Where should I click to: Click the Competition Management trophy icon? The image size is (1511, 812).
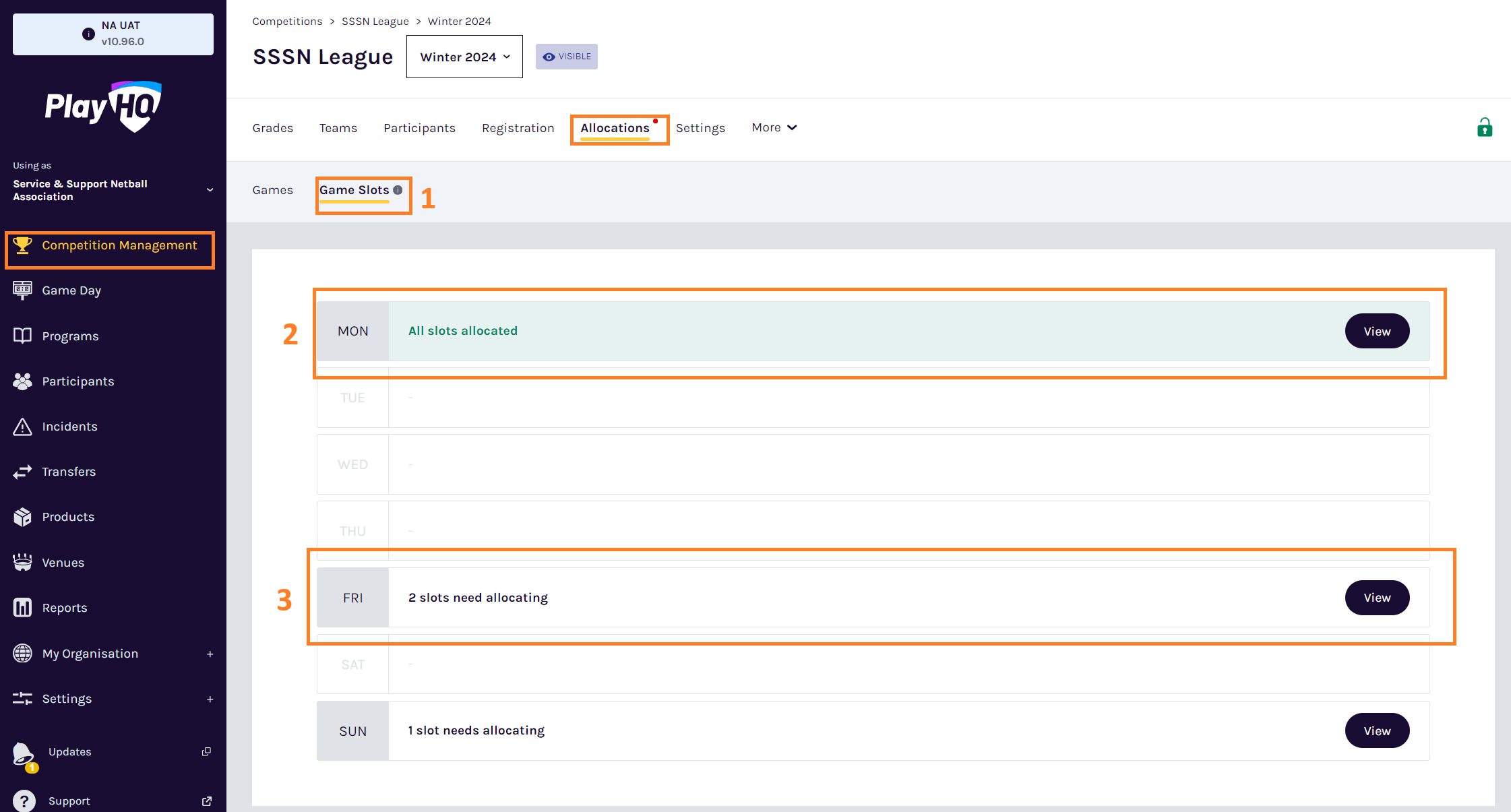22,245
